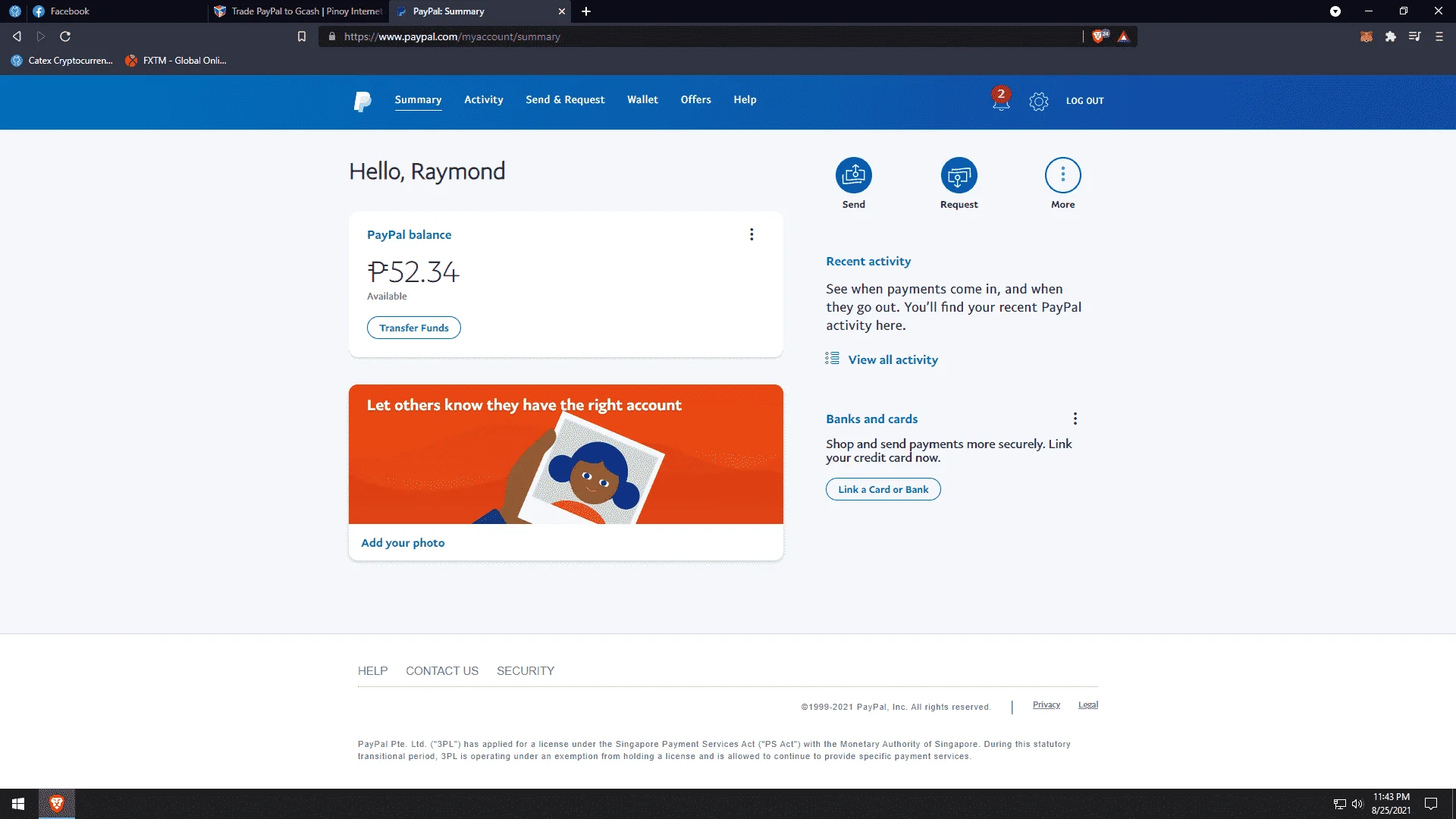Screen dimensions: 1456x819
Task: Go to Summary in navigation
Action: coord(418,99)
